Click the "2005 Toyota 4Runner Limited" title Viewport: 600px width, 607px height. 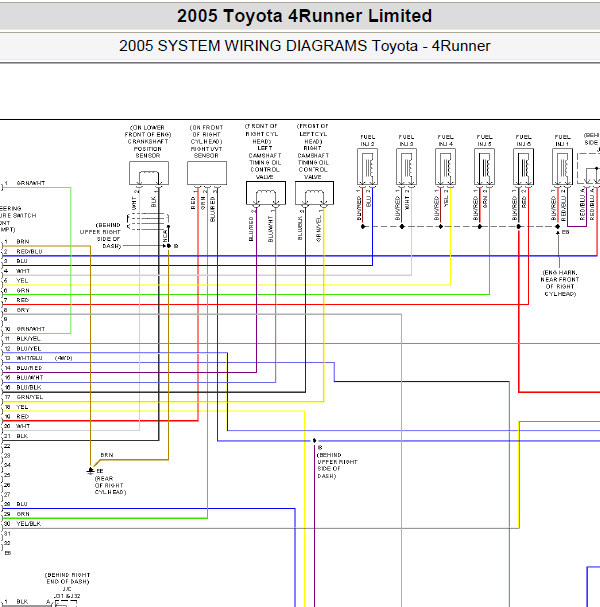(x=304, y=16)
